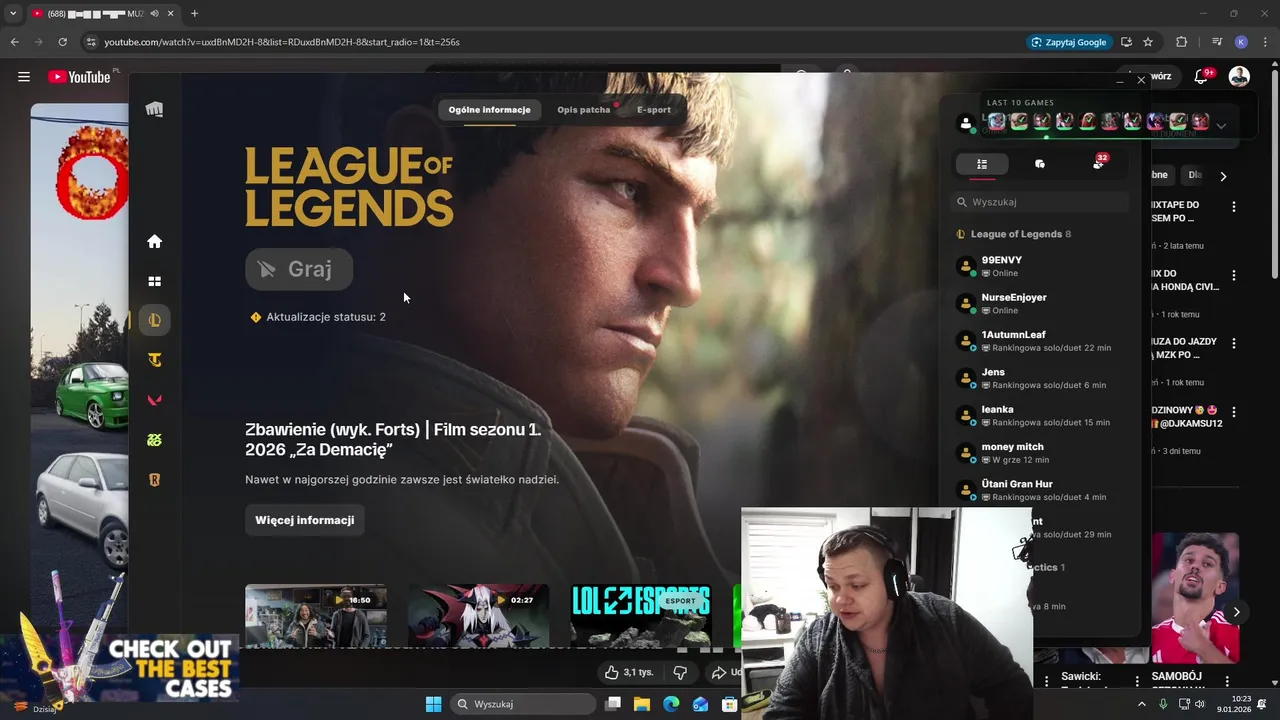
Task: Open options for MIXTAPE DO video
Action: (x=1234, y=207)
